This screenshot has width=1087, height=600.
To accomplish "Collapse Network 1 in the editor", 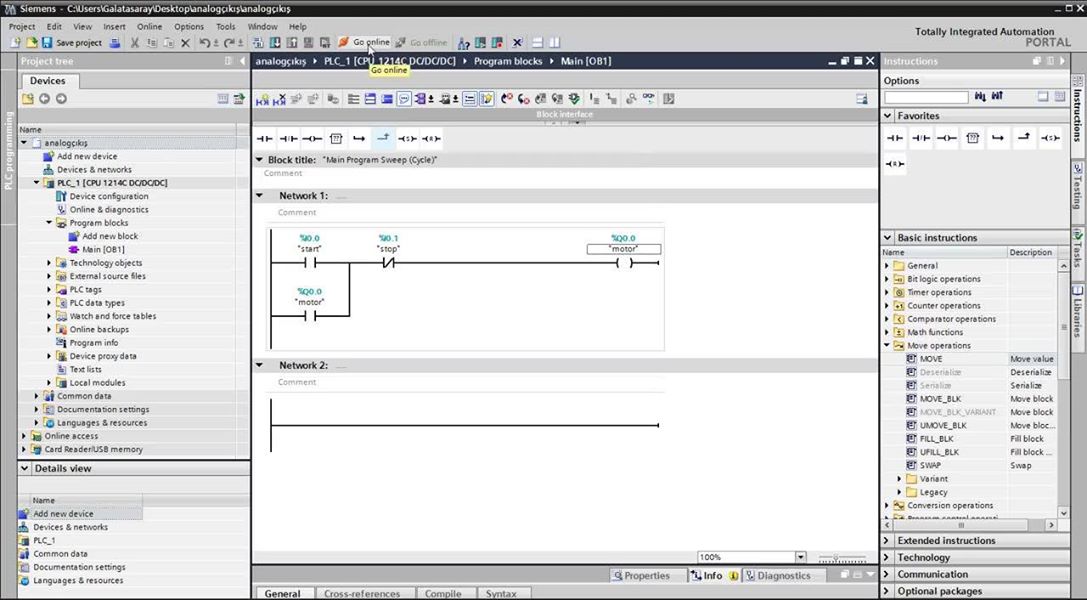I will coord(260,196).
